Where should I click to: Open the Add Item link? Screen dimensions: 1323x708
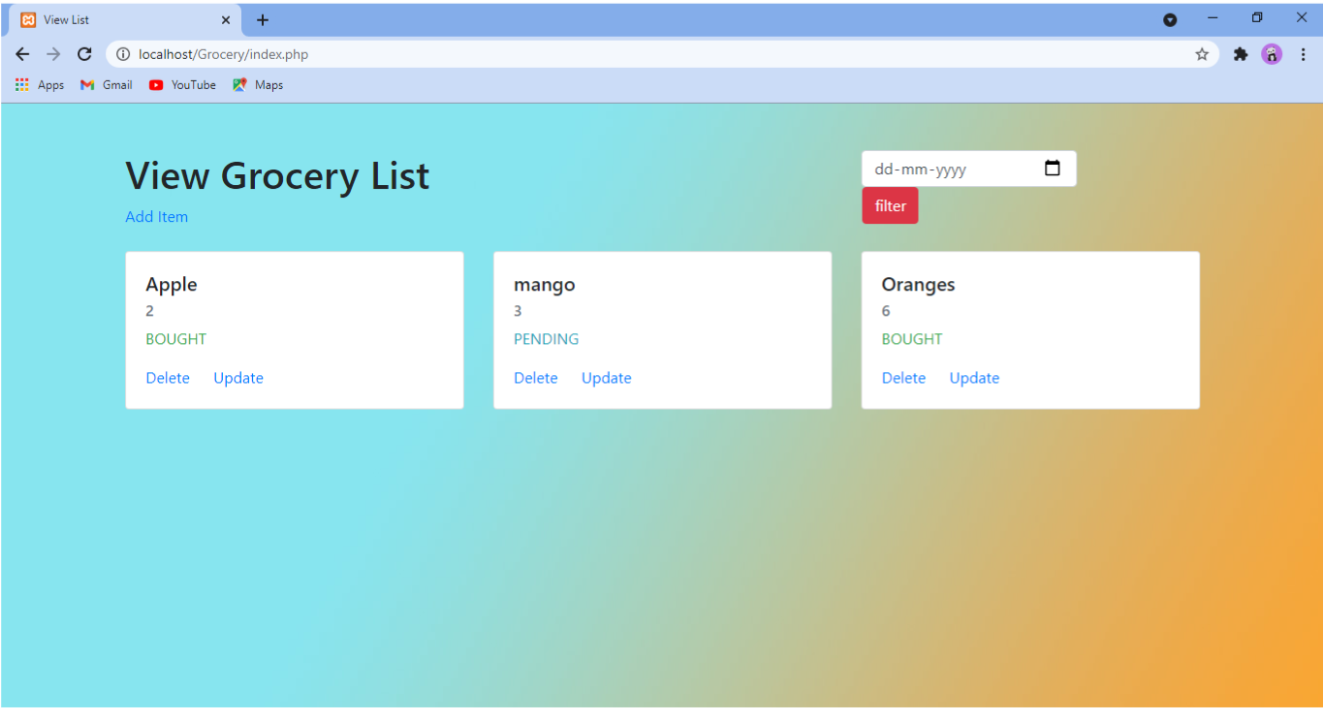click(x=156, y=216)
